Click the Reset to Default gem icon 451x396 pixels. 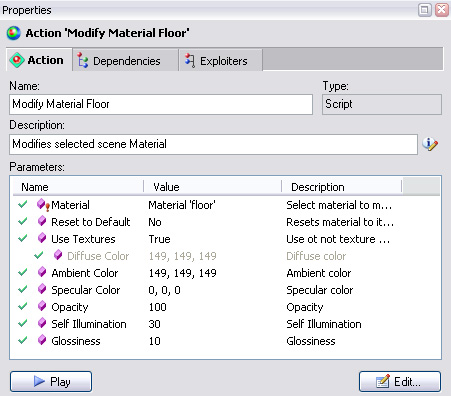click(42, 221)
